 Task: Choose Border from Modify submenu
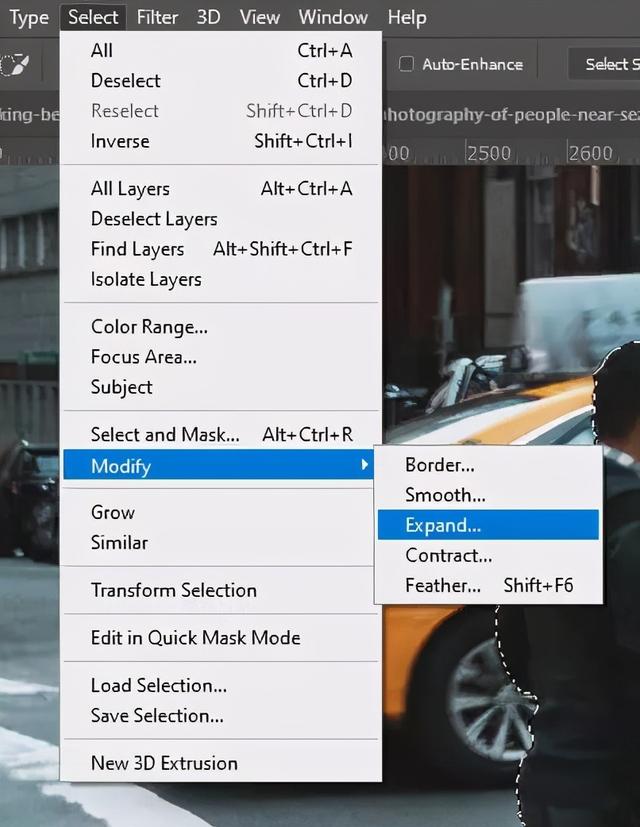click(x=489, y=465)
